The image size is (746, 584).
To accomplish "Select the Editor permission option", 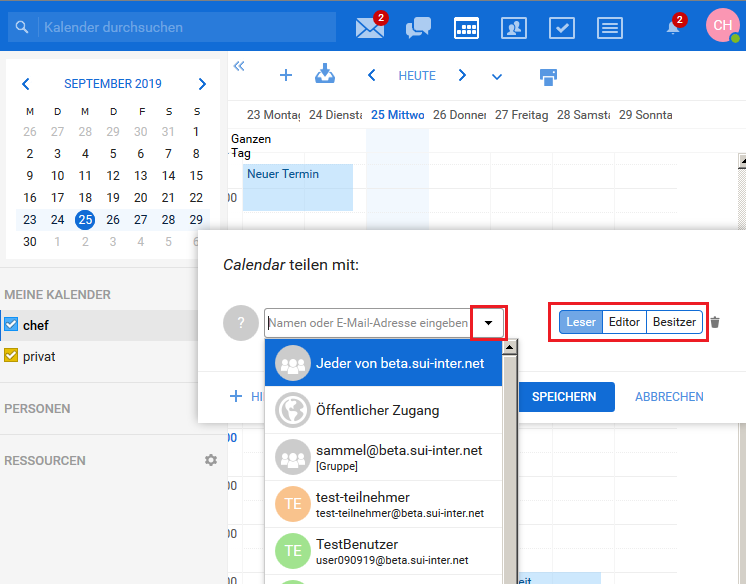I will (x=624, y=322).
